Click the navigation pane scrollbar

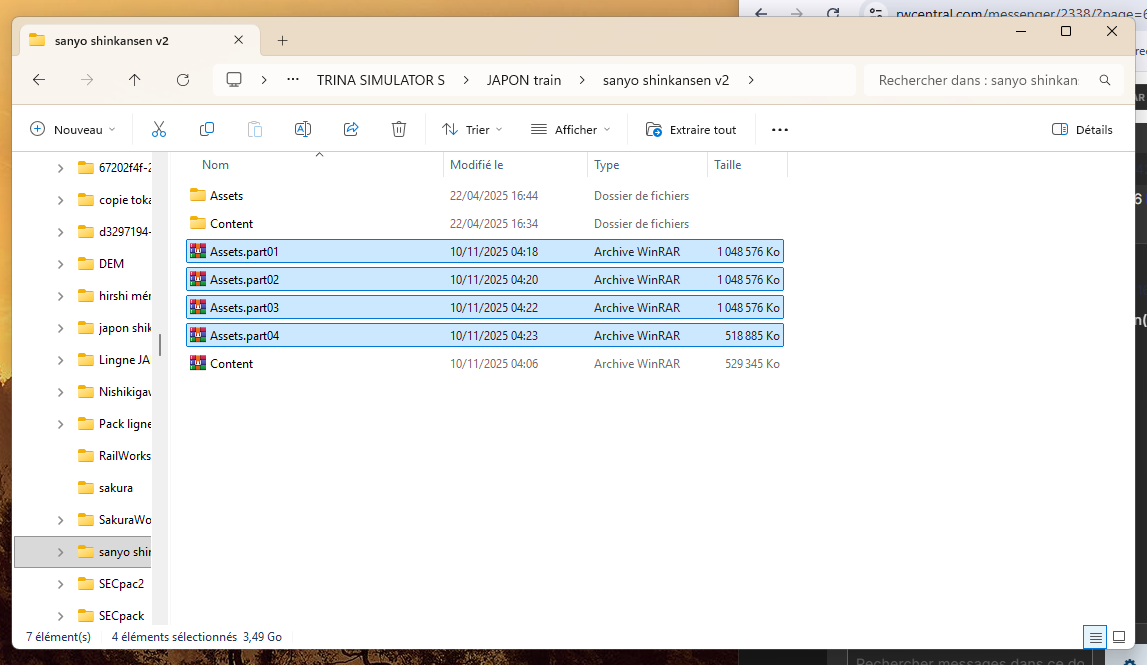click(x=160, y=345)
